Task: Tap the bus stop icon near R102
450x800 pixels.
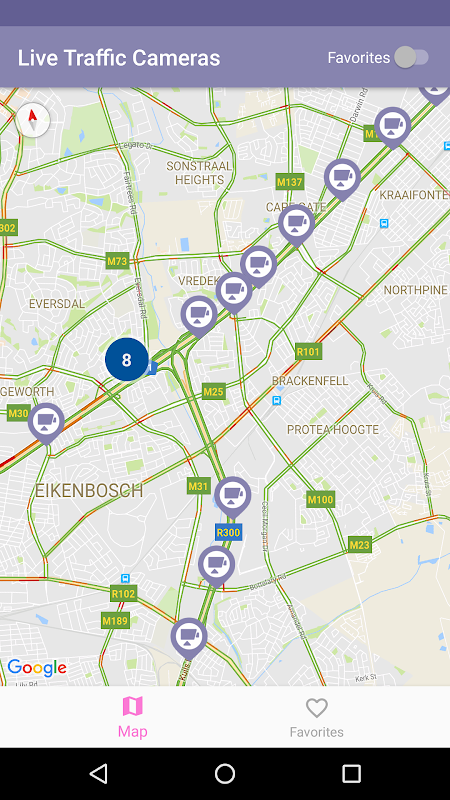Action: [x=125, y=579]
